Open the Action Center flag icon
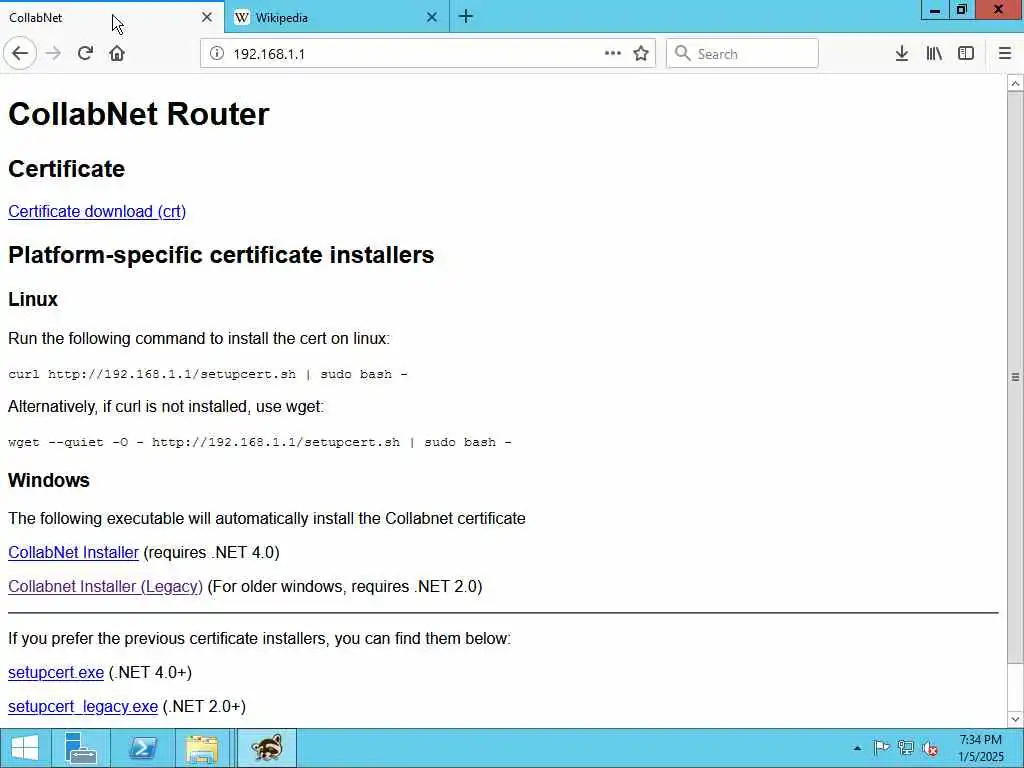 [x=881, y=748]
